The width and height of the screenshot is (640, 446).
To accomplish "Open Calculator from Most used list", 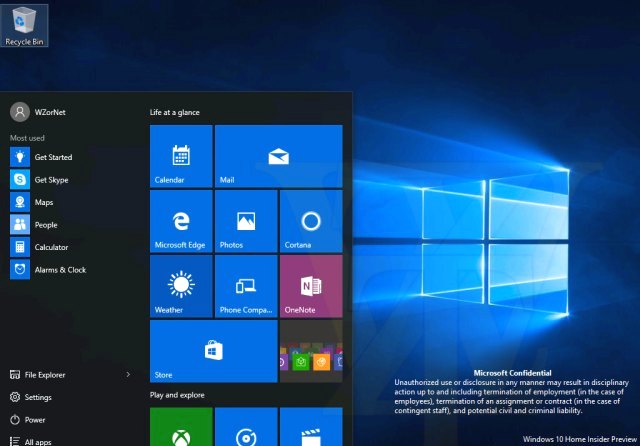I will (50, 247).
